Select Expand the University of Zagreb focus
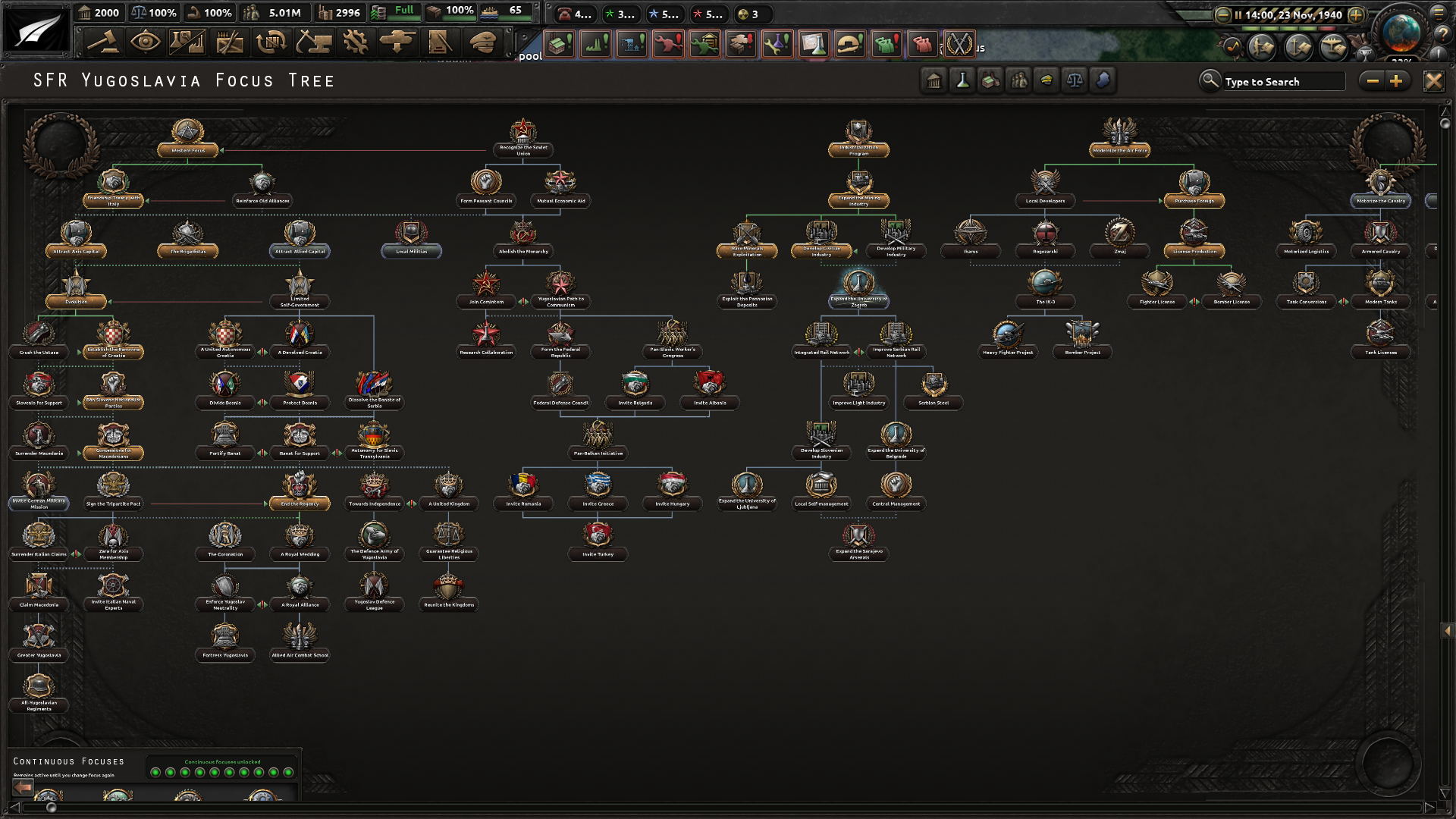1456x819 pixels. [858, 290]
